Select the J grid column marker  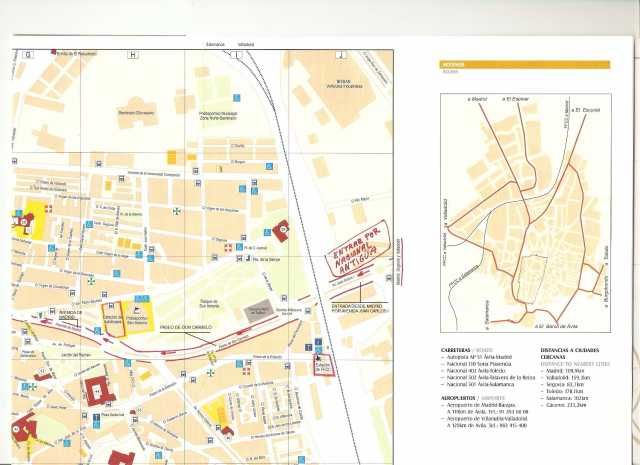342,54
